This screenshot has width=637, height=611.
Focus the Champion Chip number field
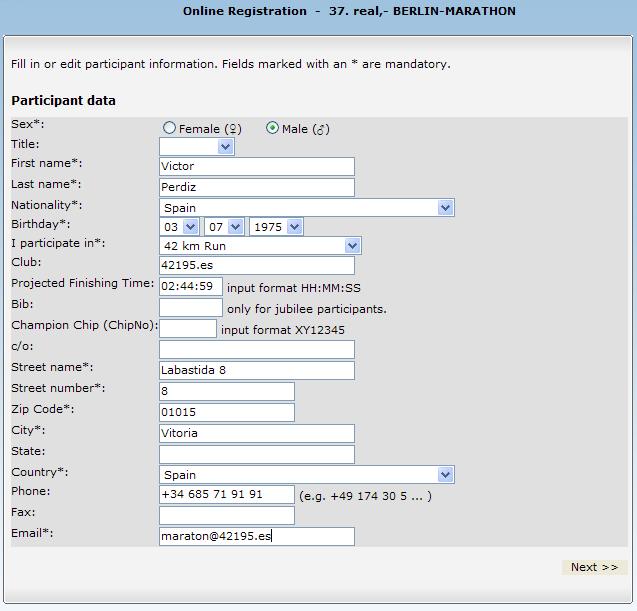(187, 328)
